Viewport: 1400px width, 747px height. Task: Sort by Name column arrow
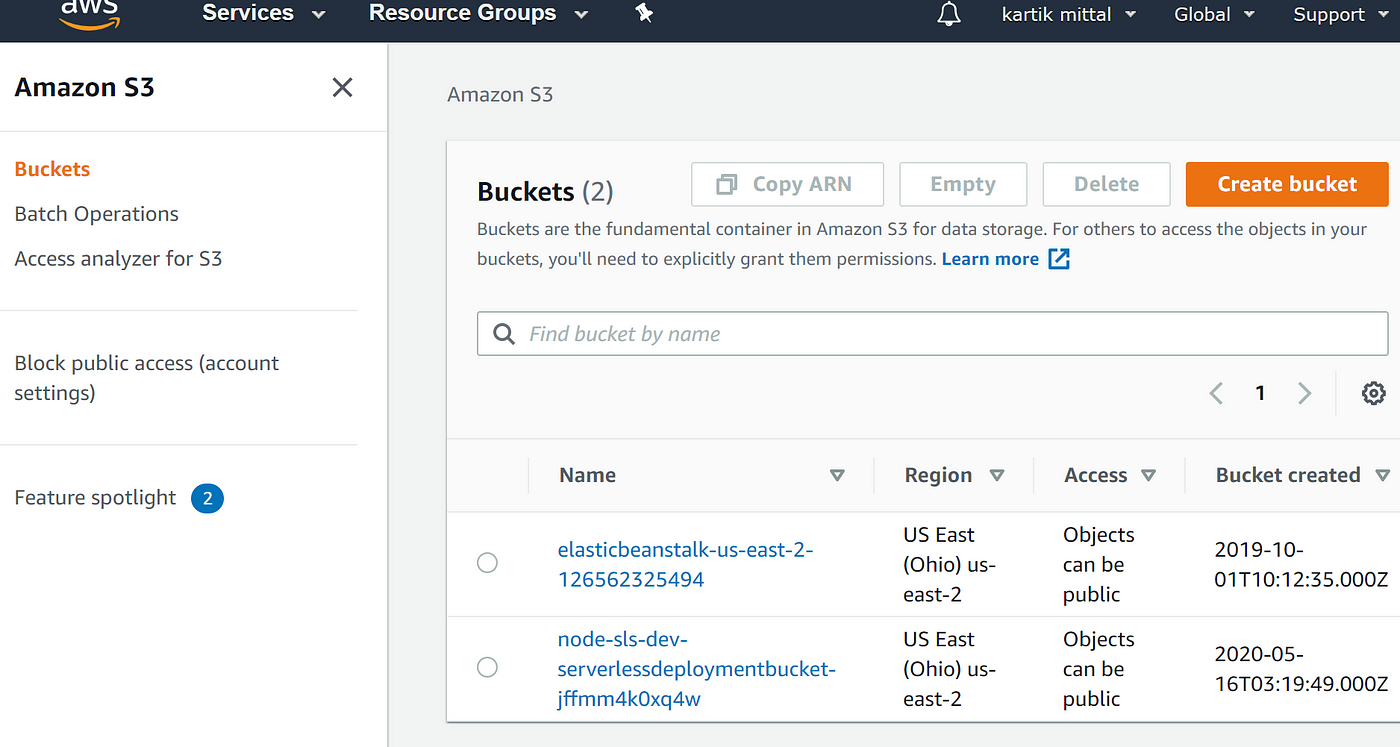[x=838, y=476]
